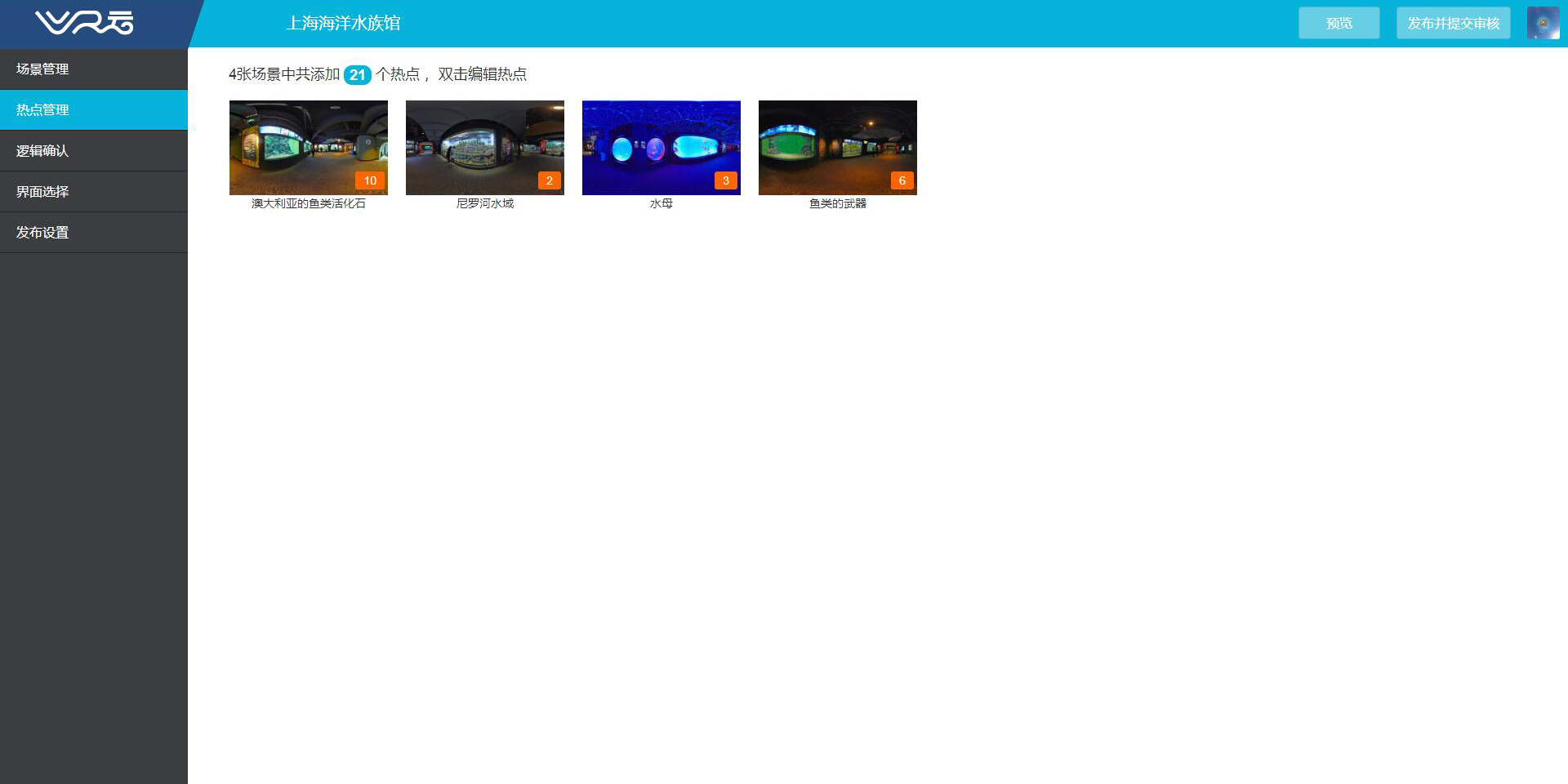Go to 逻辑确认 in the sidebar

click(94, 151)
